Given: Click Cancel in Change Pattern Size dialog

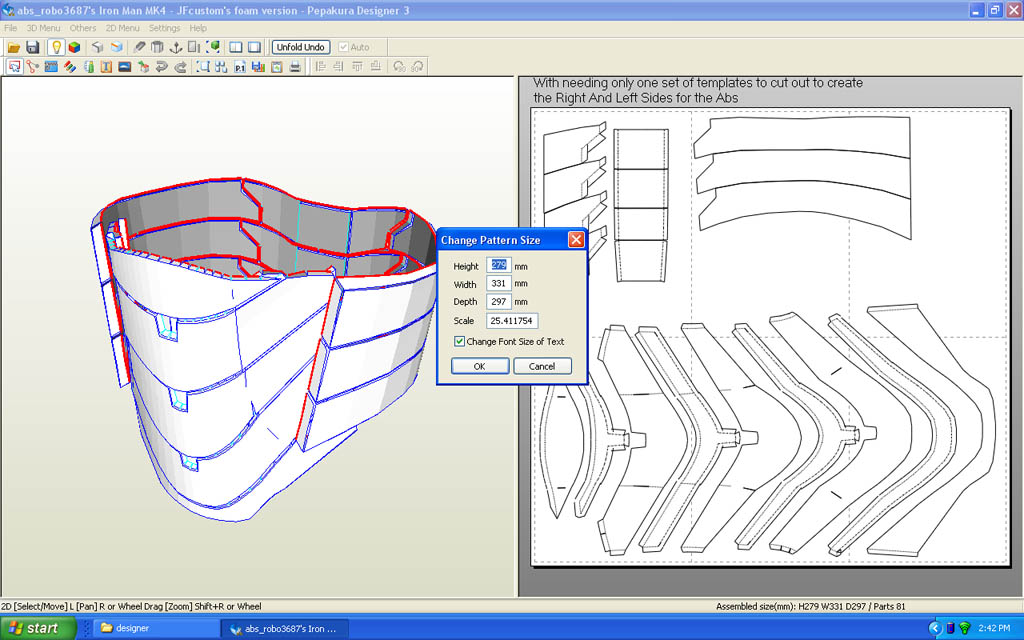Looking at the screenshot, I should [x=542, y=366].
